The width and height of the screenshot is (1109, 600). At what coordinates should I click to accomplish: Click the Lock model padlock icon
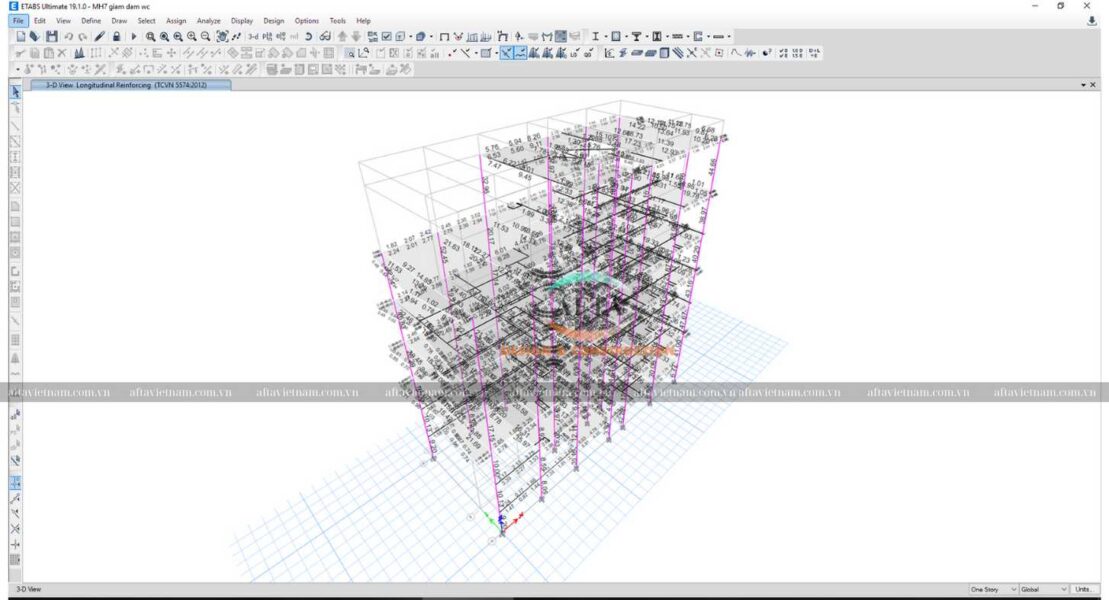coord(116,37)
